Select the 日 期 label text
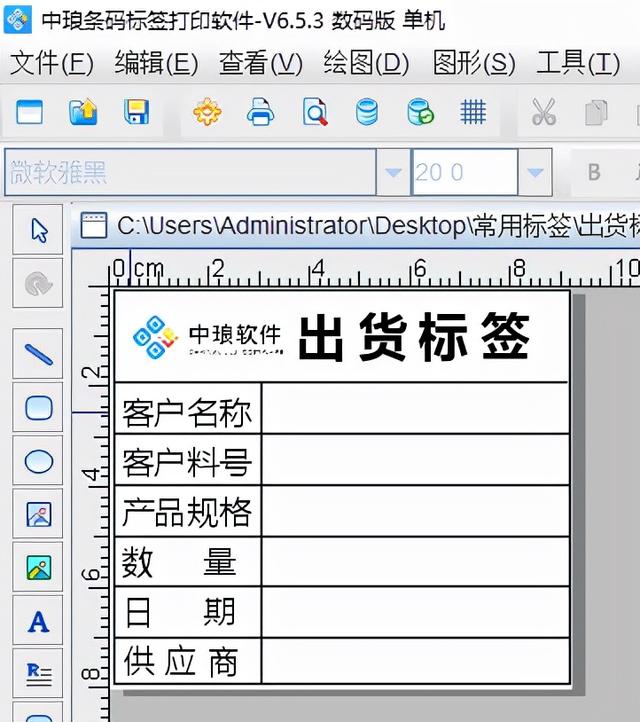The height and width of the screenshot is (722, 640). tap(180, 612)
